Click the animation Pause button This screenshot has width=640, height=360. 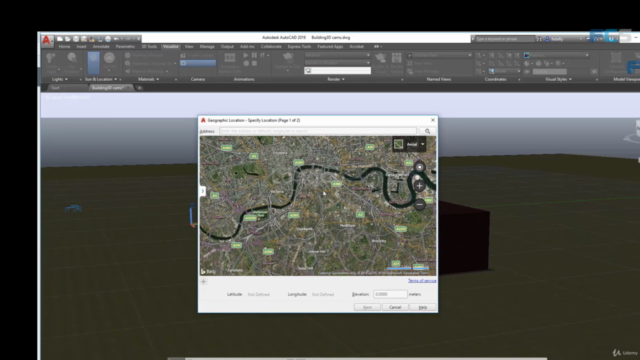click(254, 55)
